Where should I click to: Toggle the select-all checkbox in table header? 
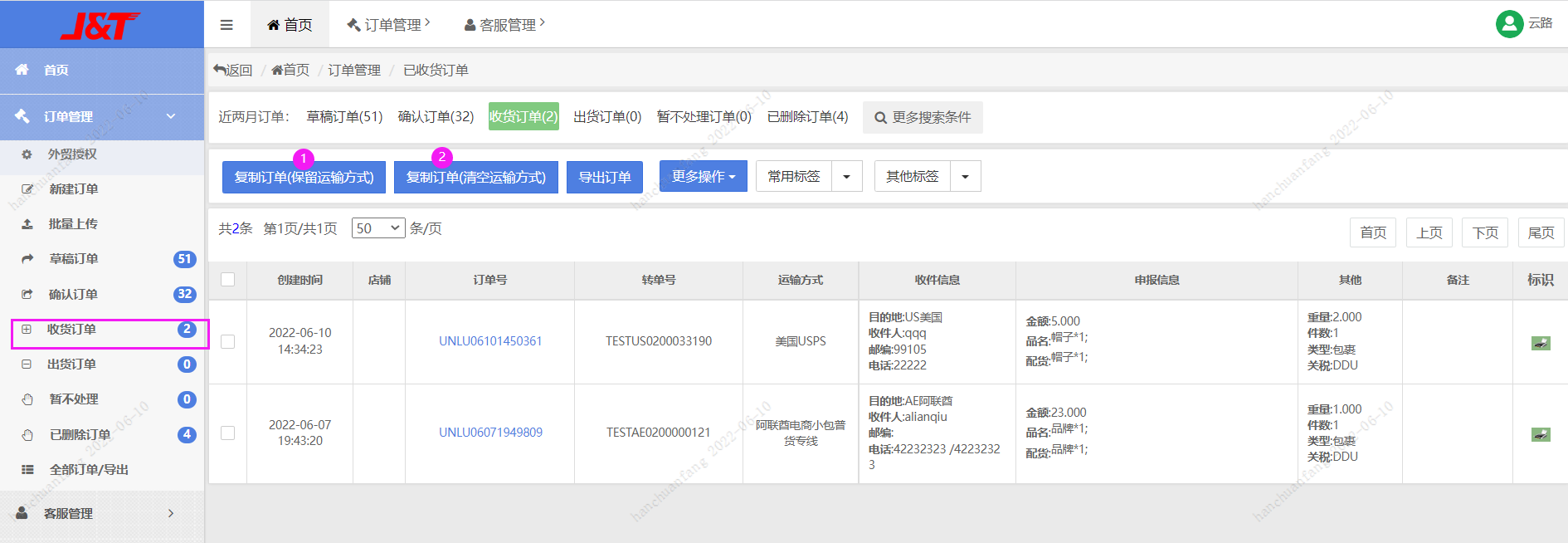pyautogui.click(x=228, y=280)
